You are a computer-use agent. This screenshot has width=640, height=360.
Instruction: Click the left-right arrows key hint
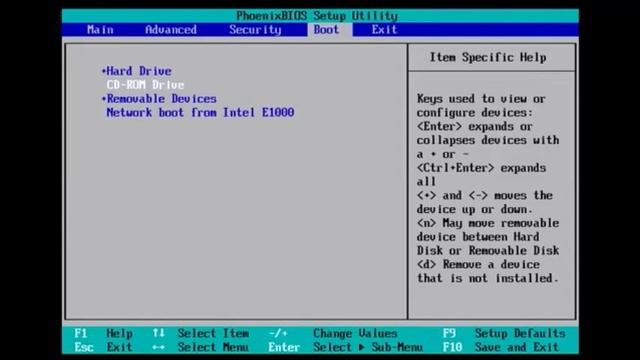click(158, 347)
